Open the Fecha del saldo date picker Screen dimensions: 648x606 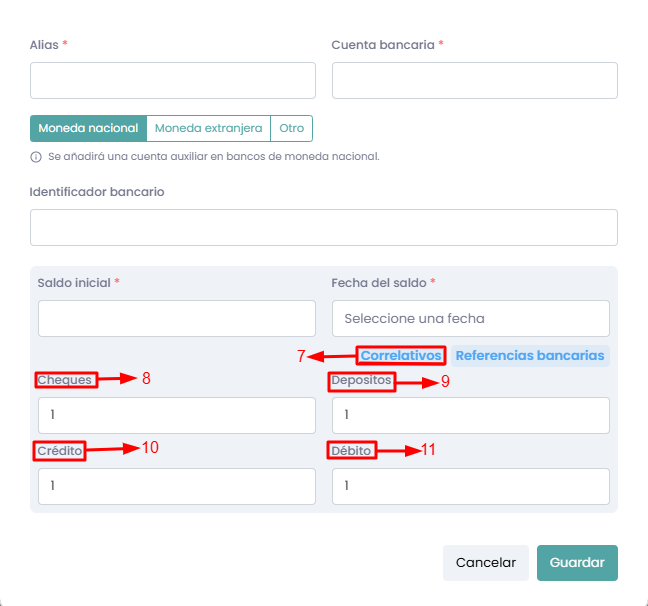470,319
